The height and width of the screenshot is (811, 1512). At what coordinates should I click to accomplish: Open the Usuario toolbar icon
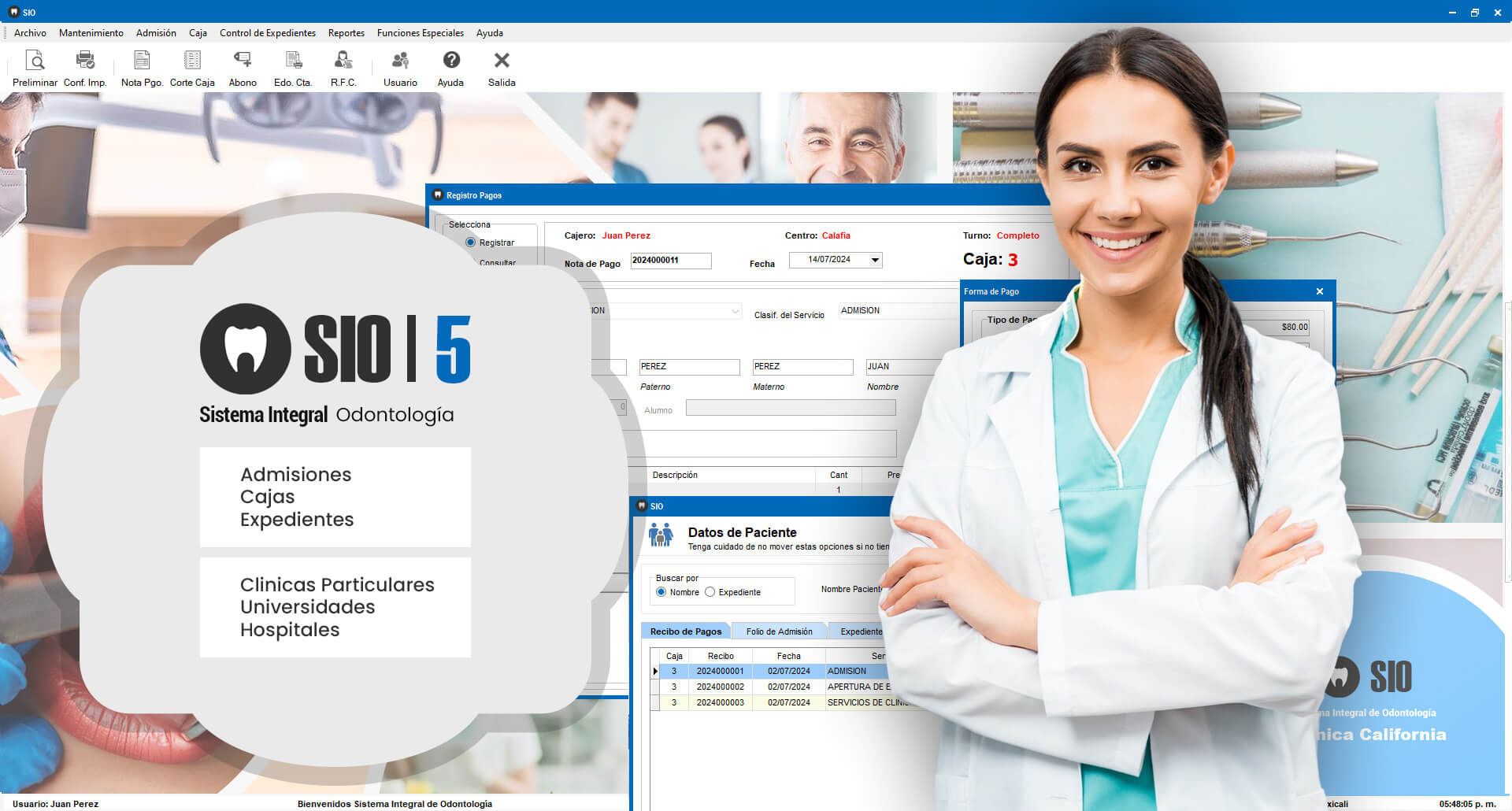(x=400, y=69)
